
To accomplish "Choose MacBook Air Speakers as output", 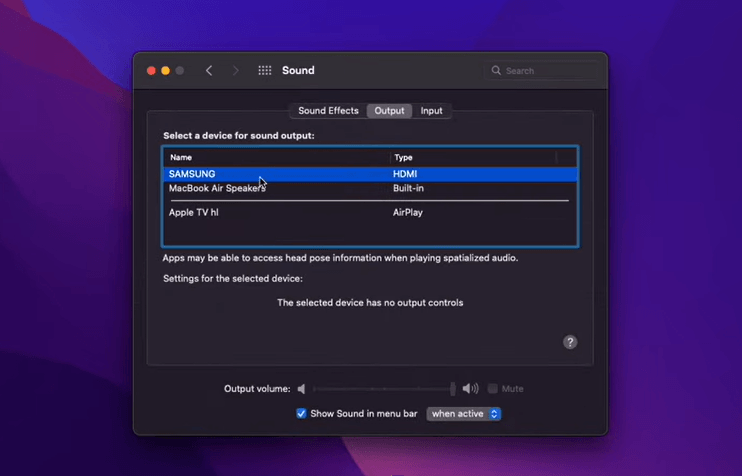I will (370, 188).
